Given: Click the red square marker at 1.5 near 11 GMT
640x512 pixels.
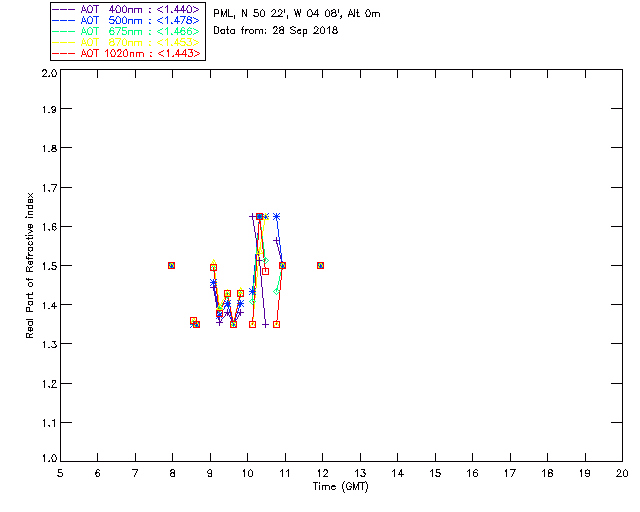Looking at the screenshot, I should [x=282, y=265].
